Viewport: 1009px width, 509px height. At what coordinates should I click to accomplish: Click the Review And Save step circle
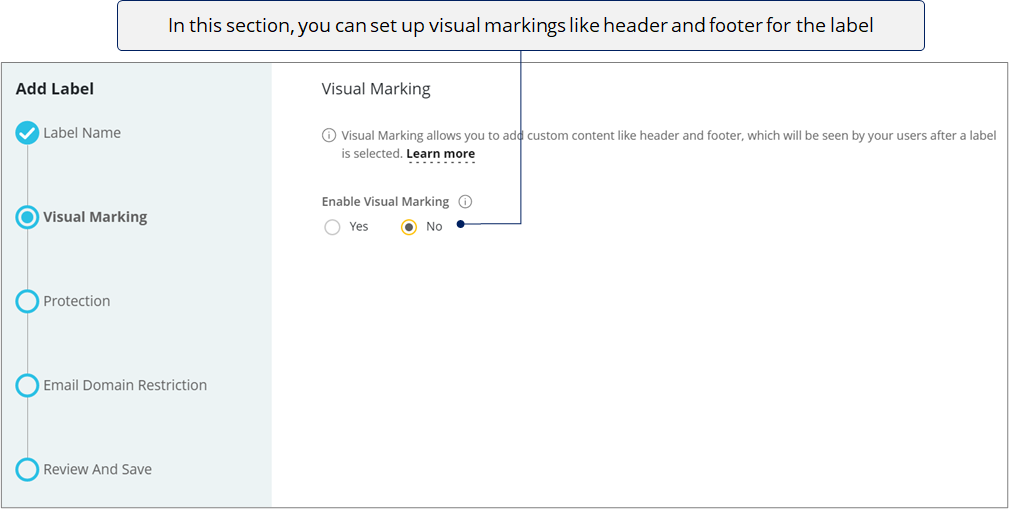coord(27,470)
